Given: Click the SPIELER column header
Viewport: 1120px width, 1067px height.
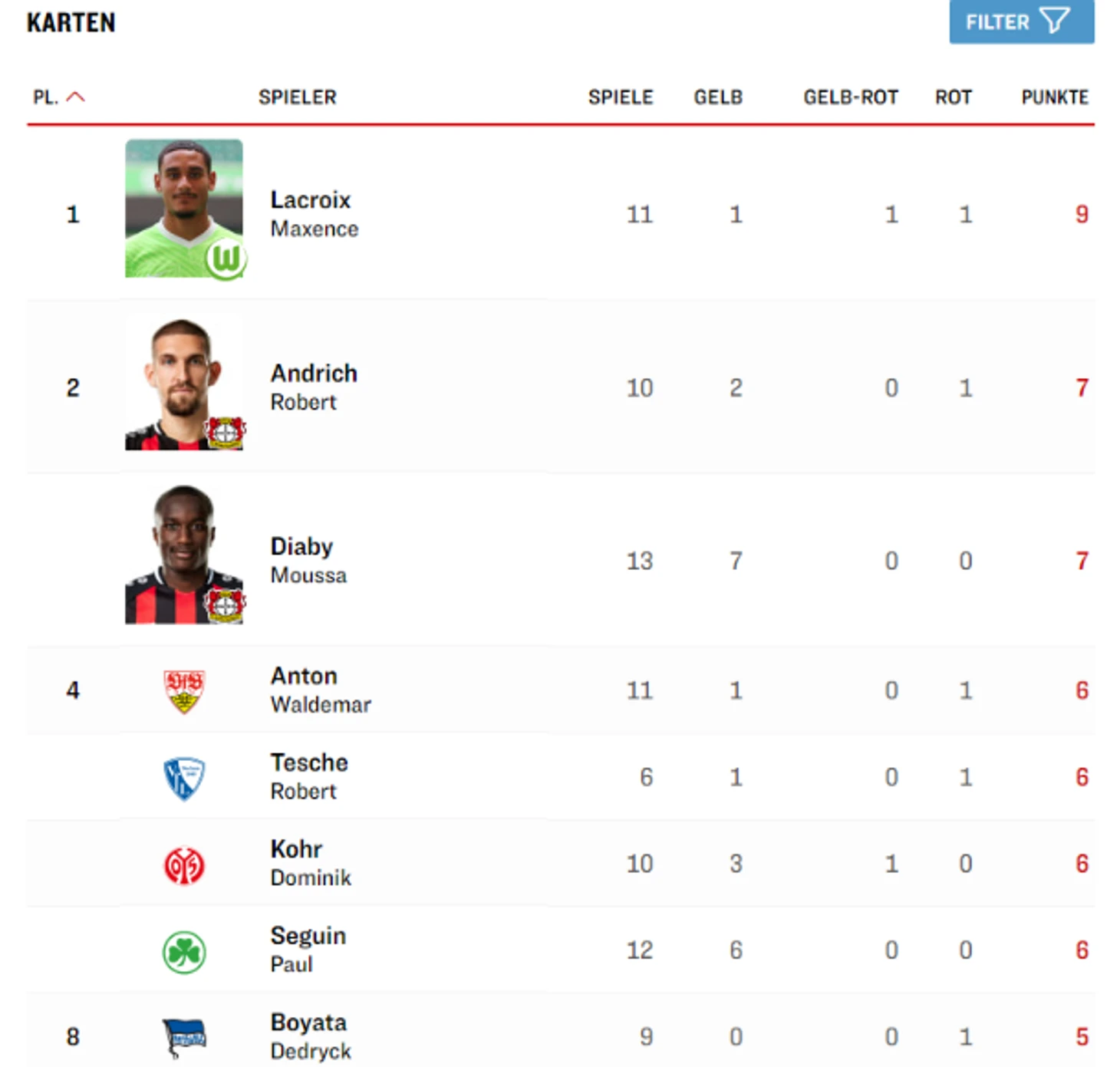Looking at the screenshot, I should coord(298,97).
